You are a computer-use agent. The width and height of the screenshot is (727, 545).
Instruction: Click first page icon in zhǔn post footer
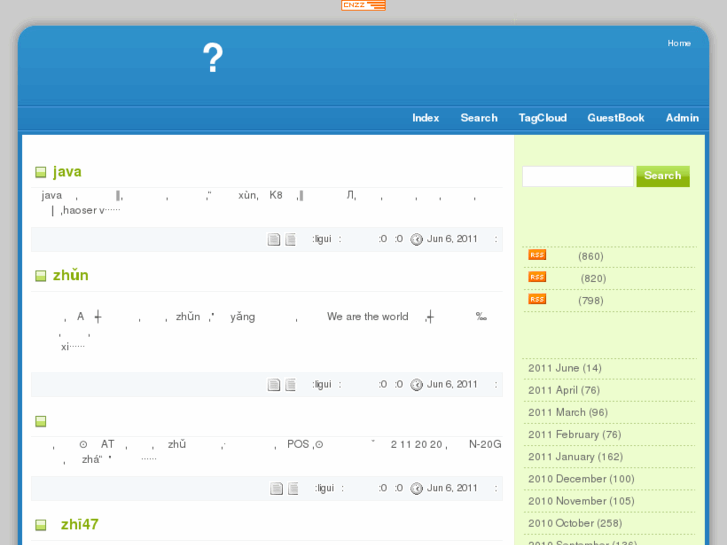(x=274, y=385)
